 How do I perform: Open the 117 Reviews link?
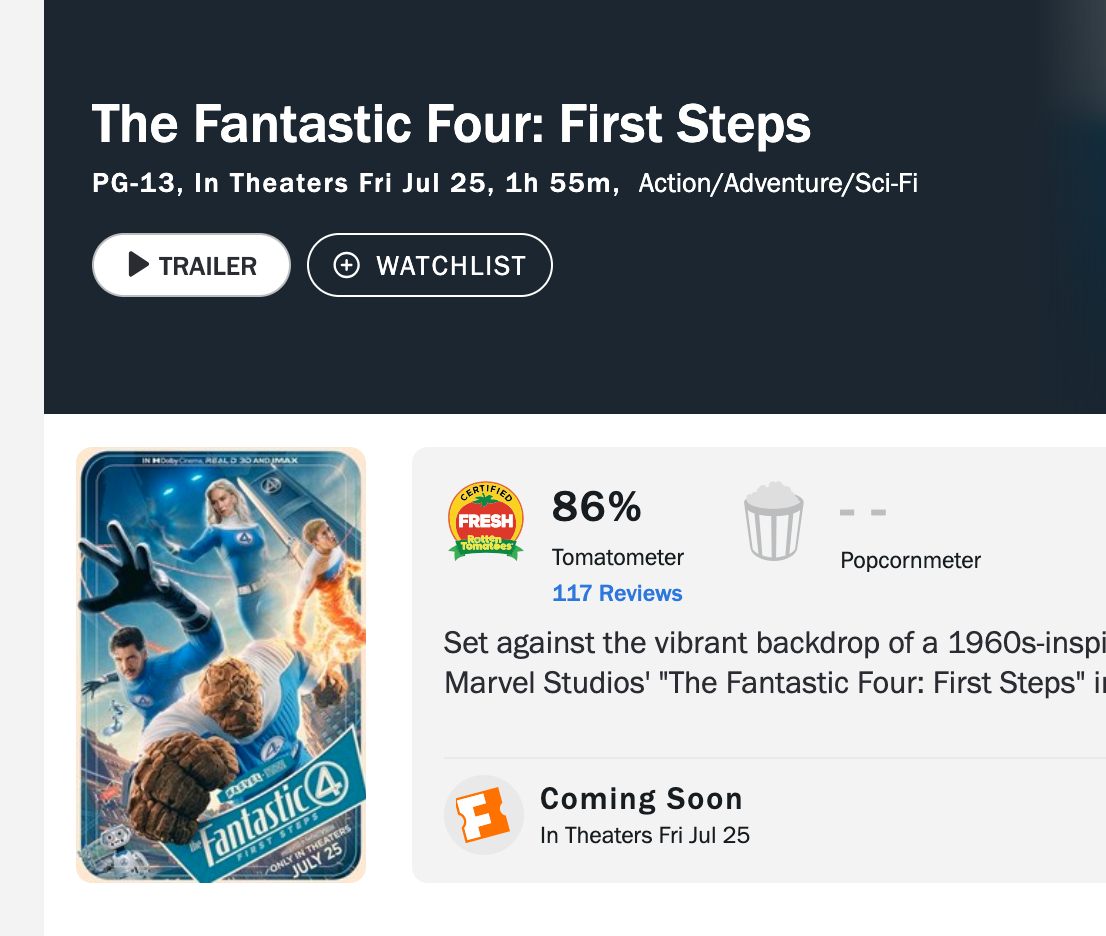point(617,593)
